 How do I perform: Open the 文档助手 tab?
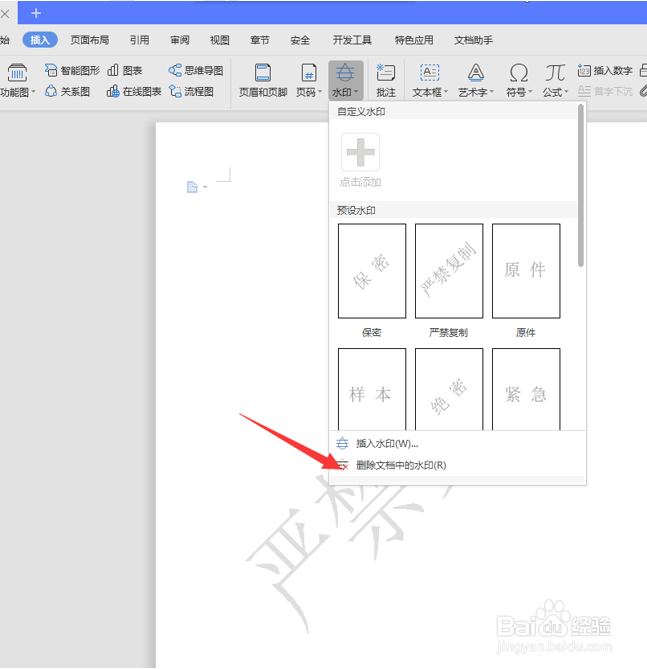coord(473,40)
